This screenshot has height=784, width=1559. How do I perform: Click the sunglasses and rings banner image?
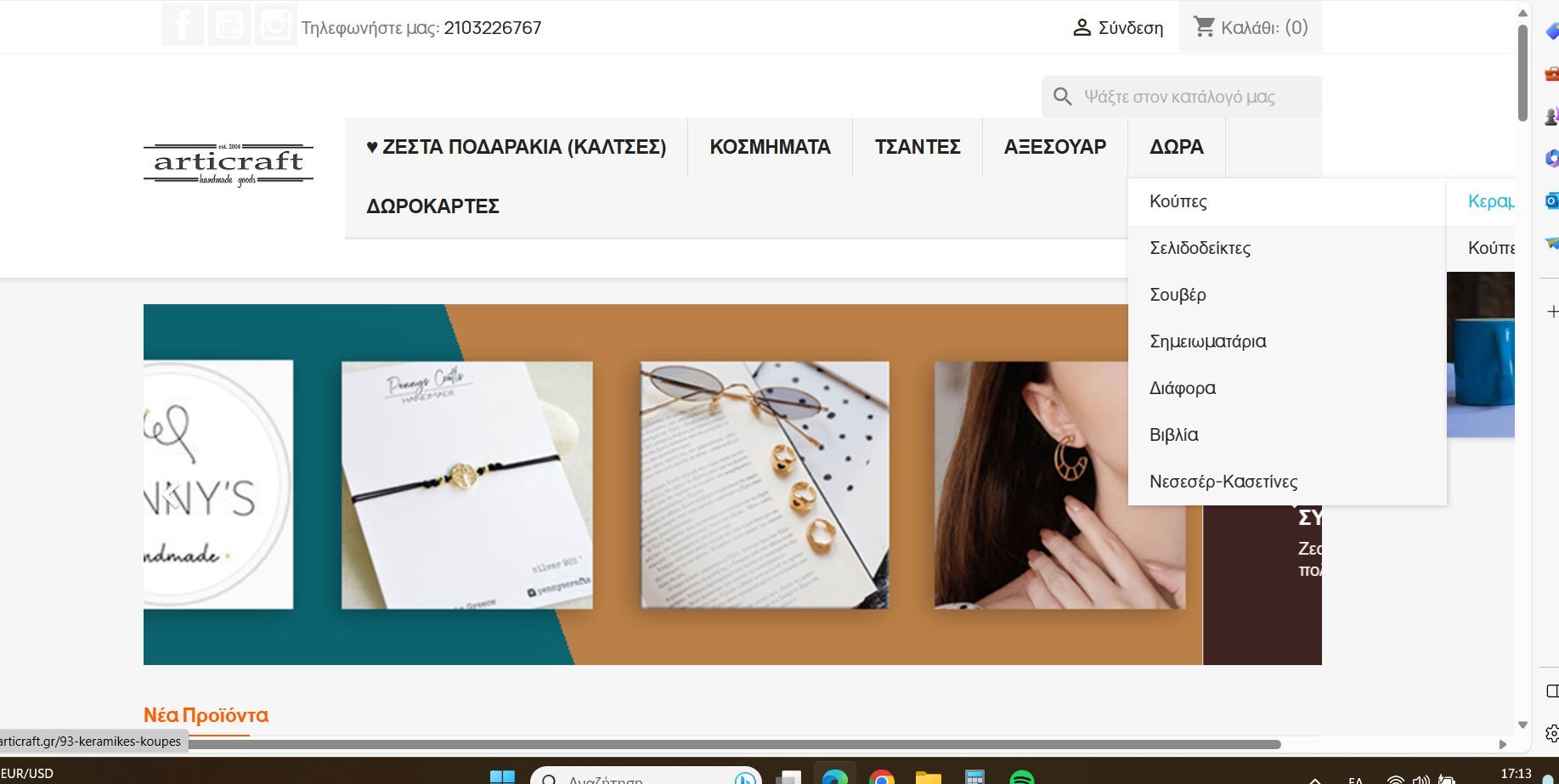[765, 485]
